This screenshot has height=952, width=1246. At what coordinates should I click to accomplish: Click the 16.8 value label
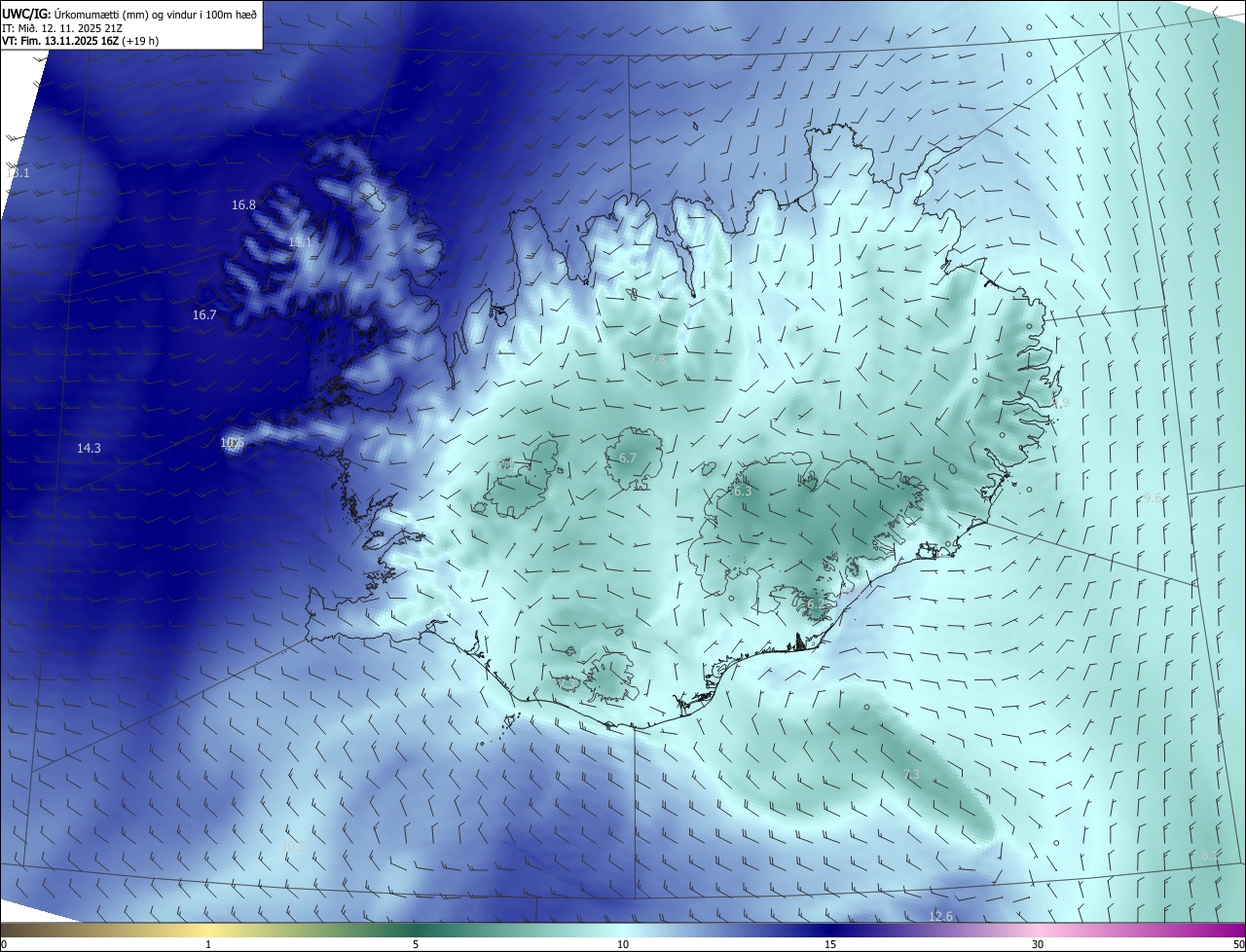point(243,205)
